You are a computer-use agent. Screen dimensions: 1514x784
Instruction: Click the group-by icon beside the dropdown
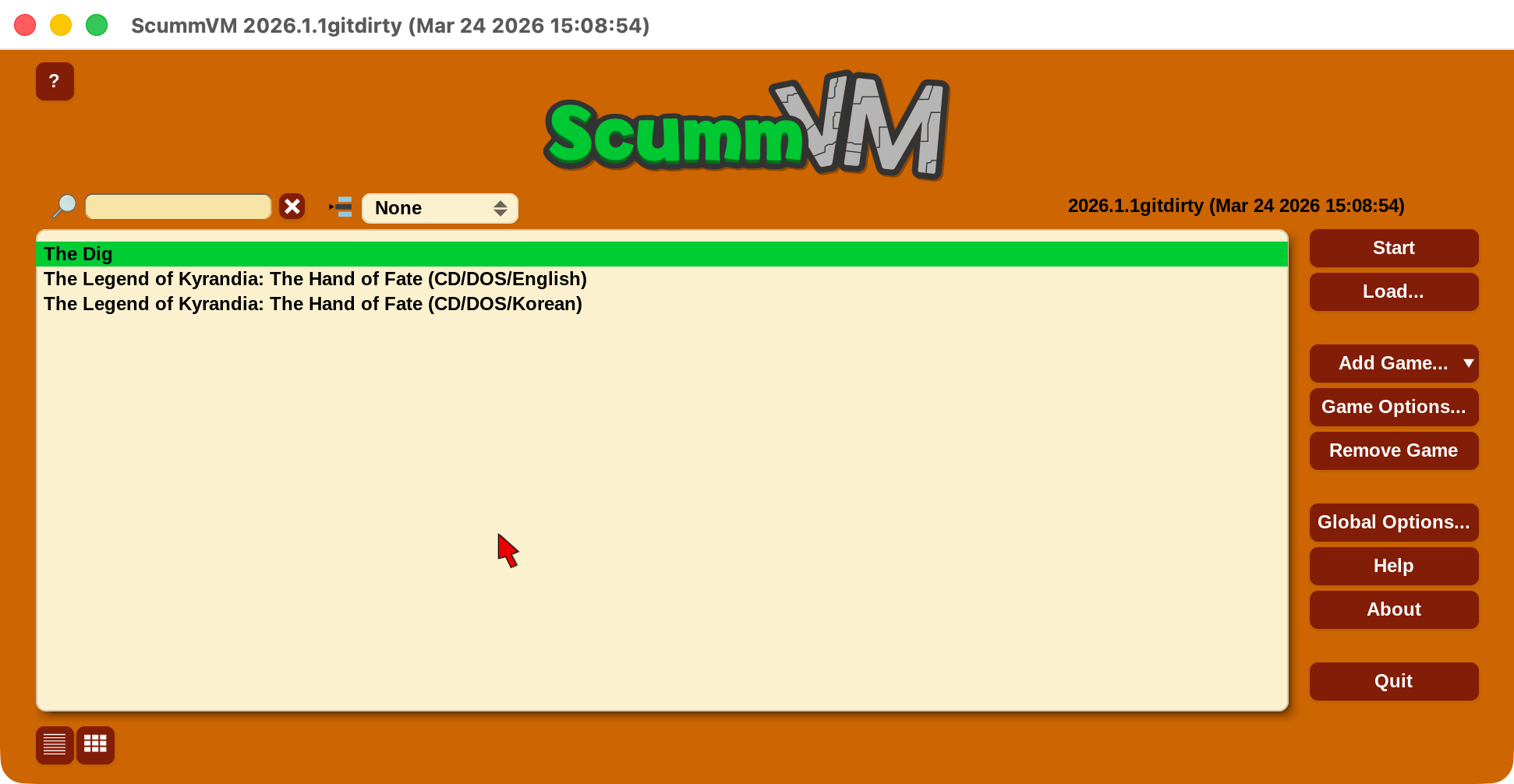click(x=341, y=207)
